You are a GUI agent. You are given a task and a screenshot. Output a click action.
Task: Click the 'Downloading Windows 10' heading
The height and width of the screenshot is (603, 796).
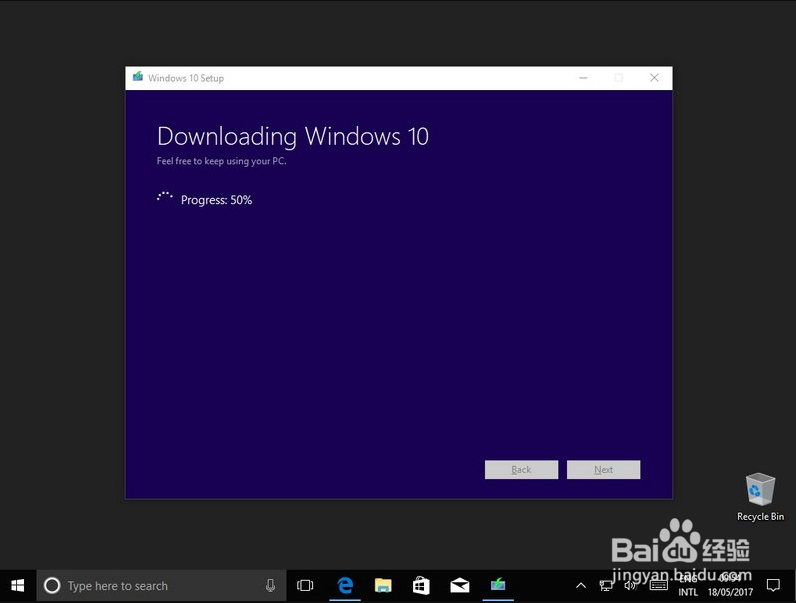click(293, 137)
